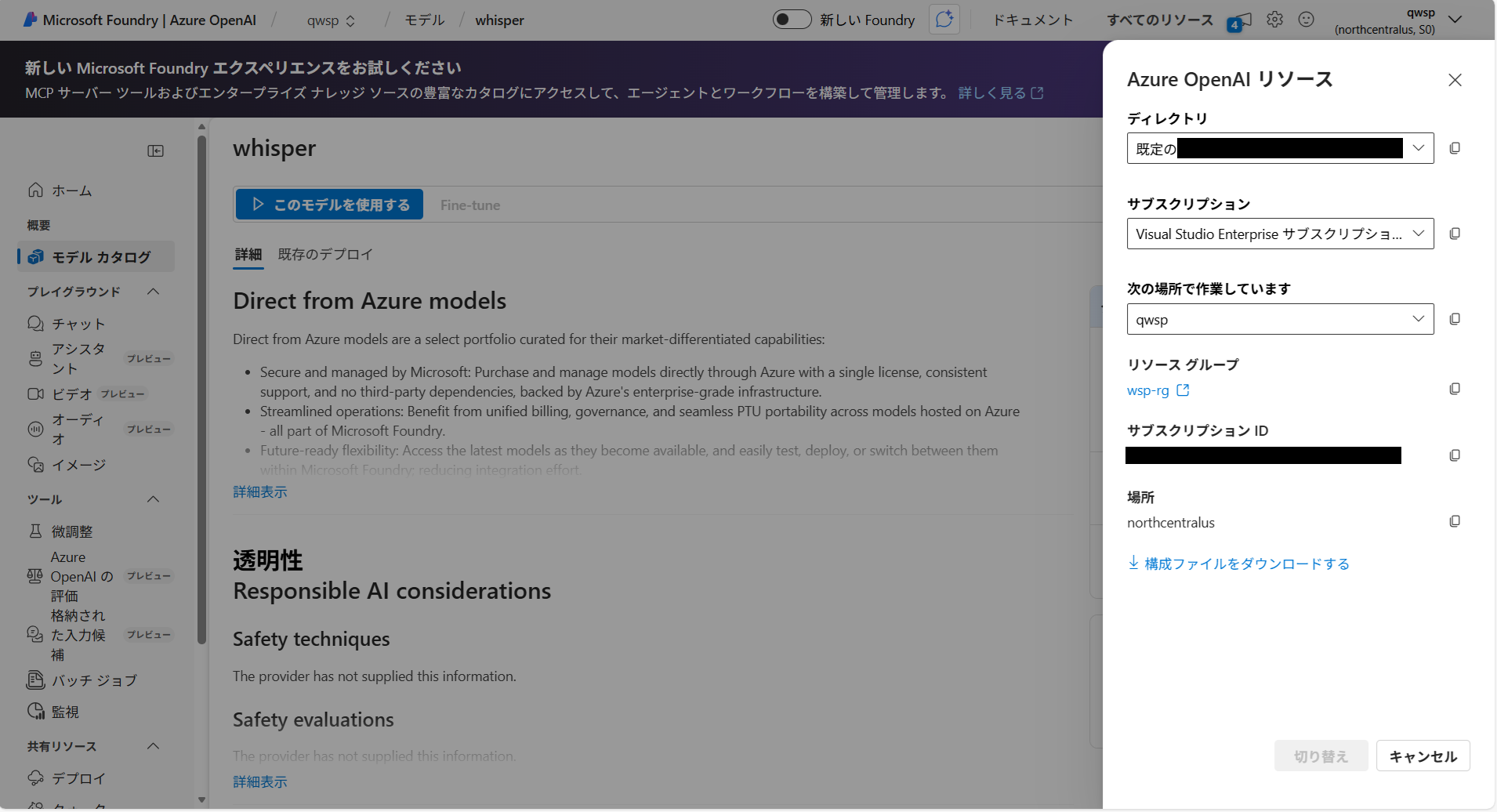The width and height of the screenshot is (1497, 812).
Task: Copy the resource group name icon
Action: (x=1455, y=389)
